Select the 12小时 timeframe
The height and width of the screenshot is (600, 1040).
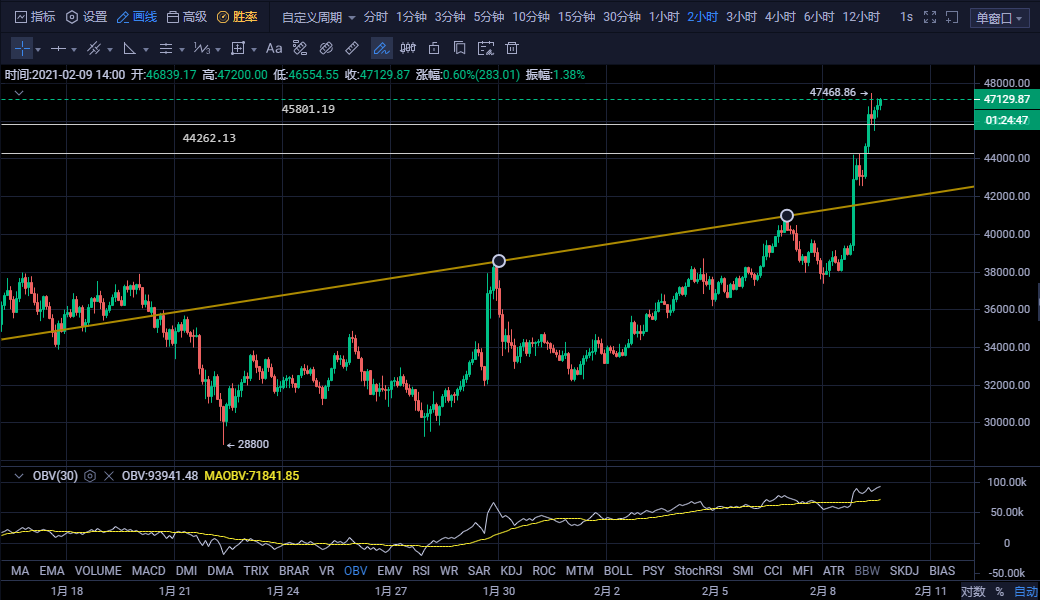(861, 17)
